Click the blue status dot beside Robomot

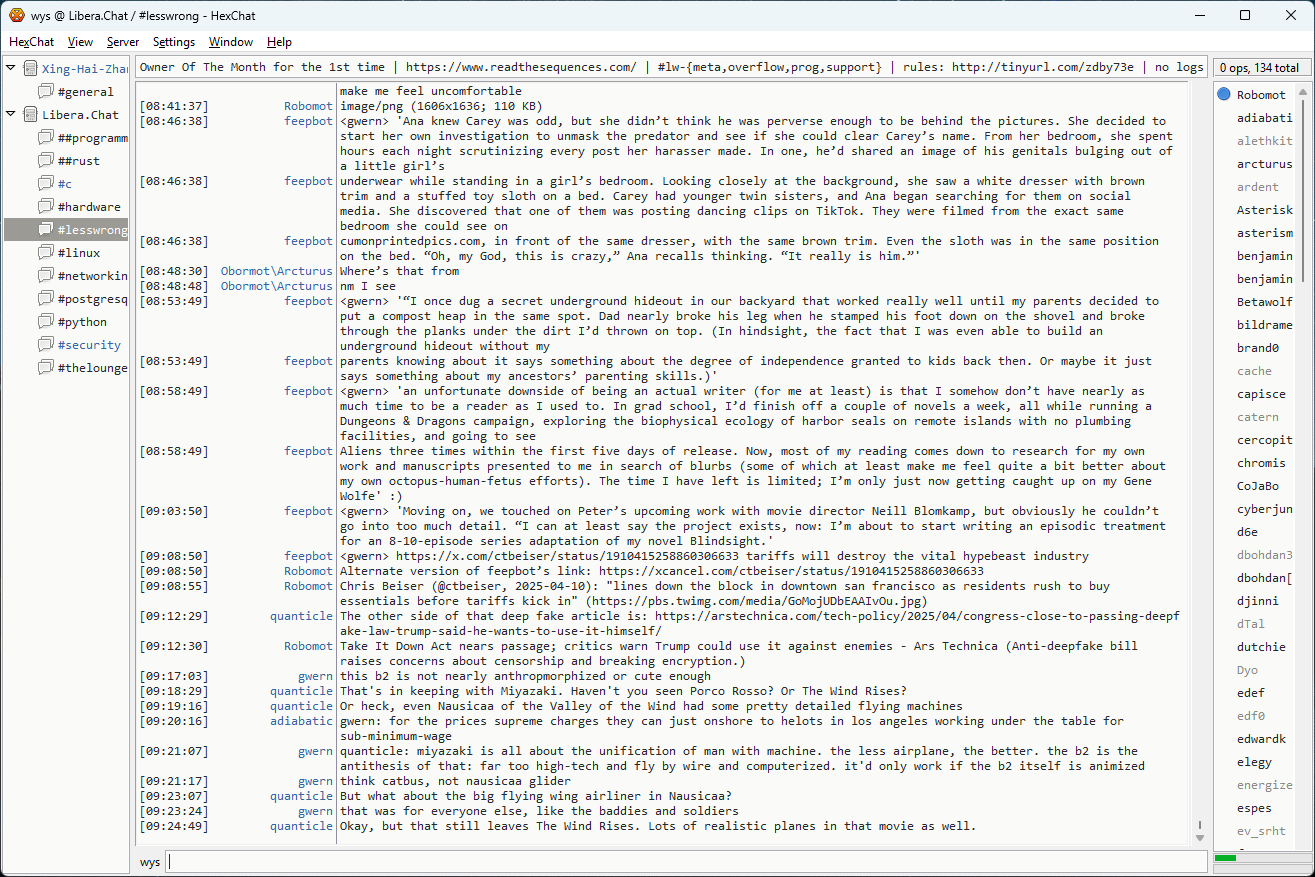(x=1224, y=95)
